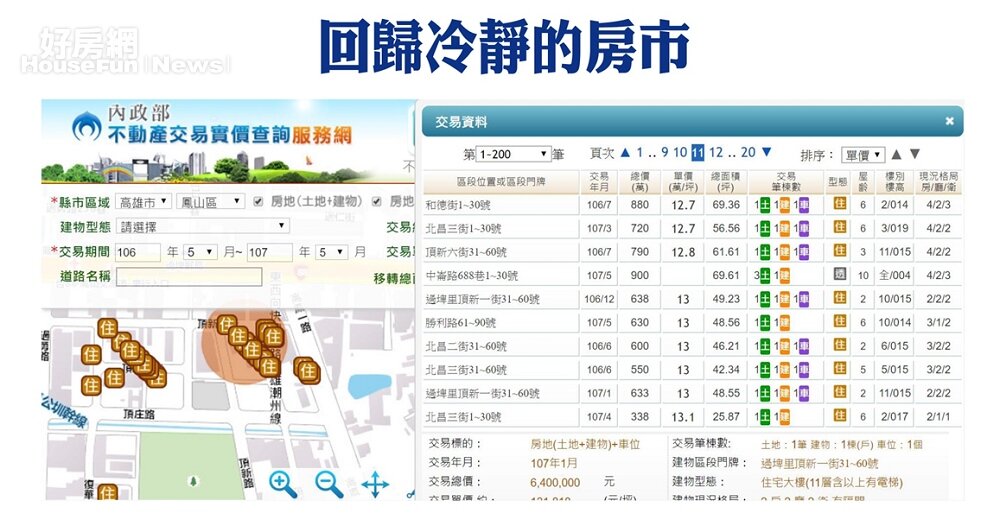
Task: Open the start month dropdown showing 5
Action: pyautogui.click(x=200, y=252)
